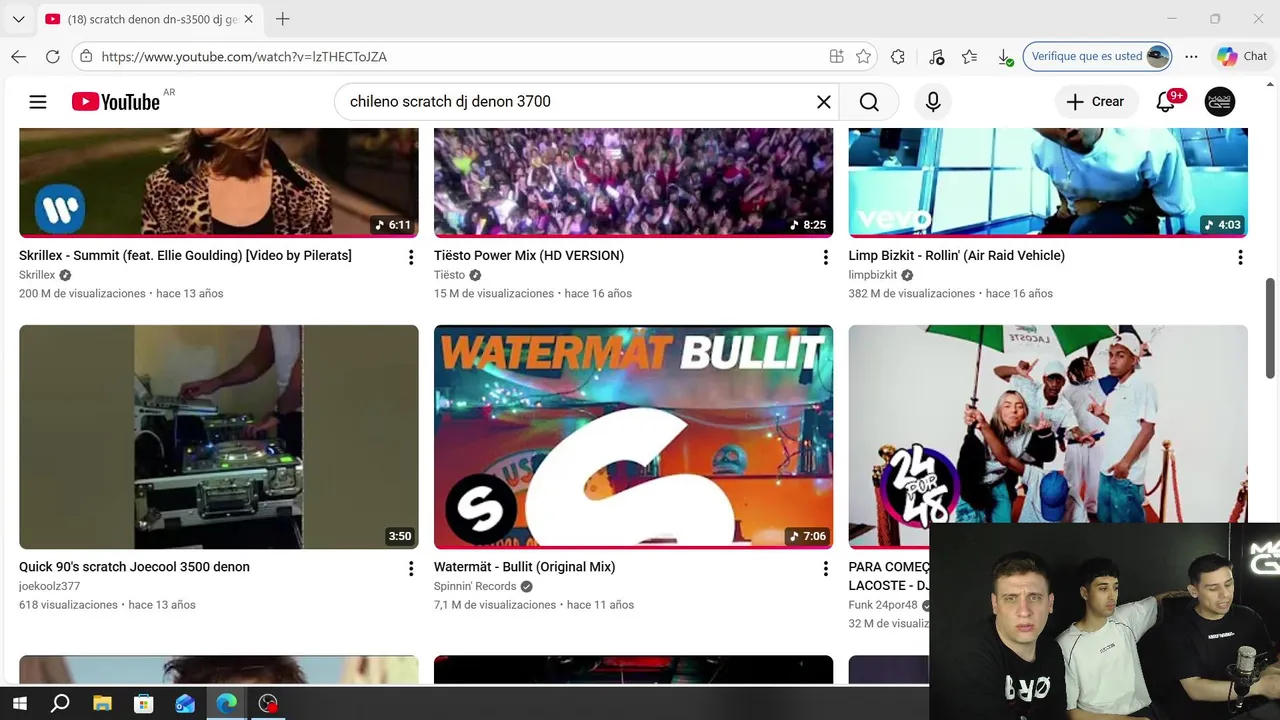Close the scratch denon browser tab
1280x720 pixels.
(x=248, y=19)
